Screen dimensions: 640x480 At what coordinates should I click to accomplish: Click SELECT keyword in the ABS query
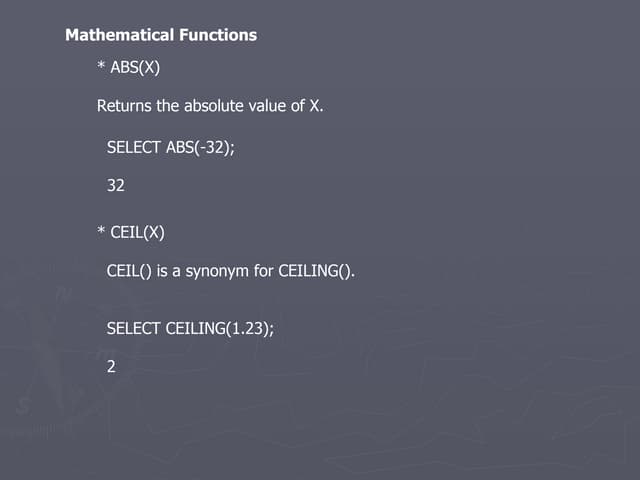[134, 148]
